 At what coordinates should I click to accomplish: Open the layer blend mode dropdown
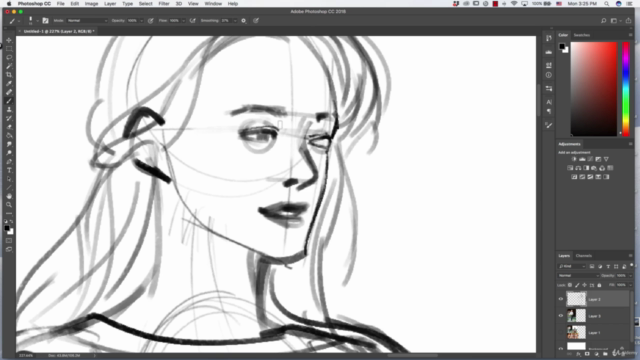pyautogui.click(x=578, y=276)
